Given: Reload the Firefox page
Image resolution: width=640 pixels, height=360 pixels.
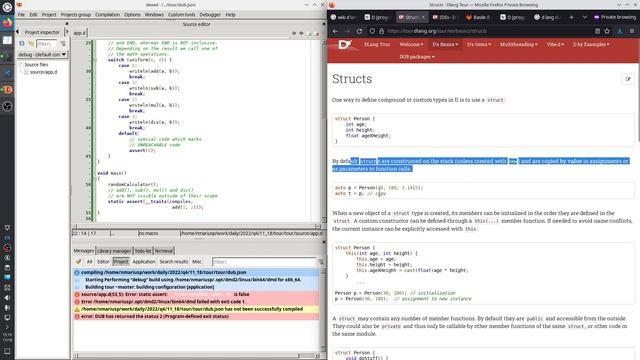Looking at the screenshot, I should pyautogui.click(x=359, y=31).
